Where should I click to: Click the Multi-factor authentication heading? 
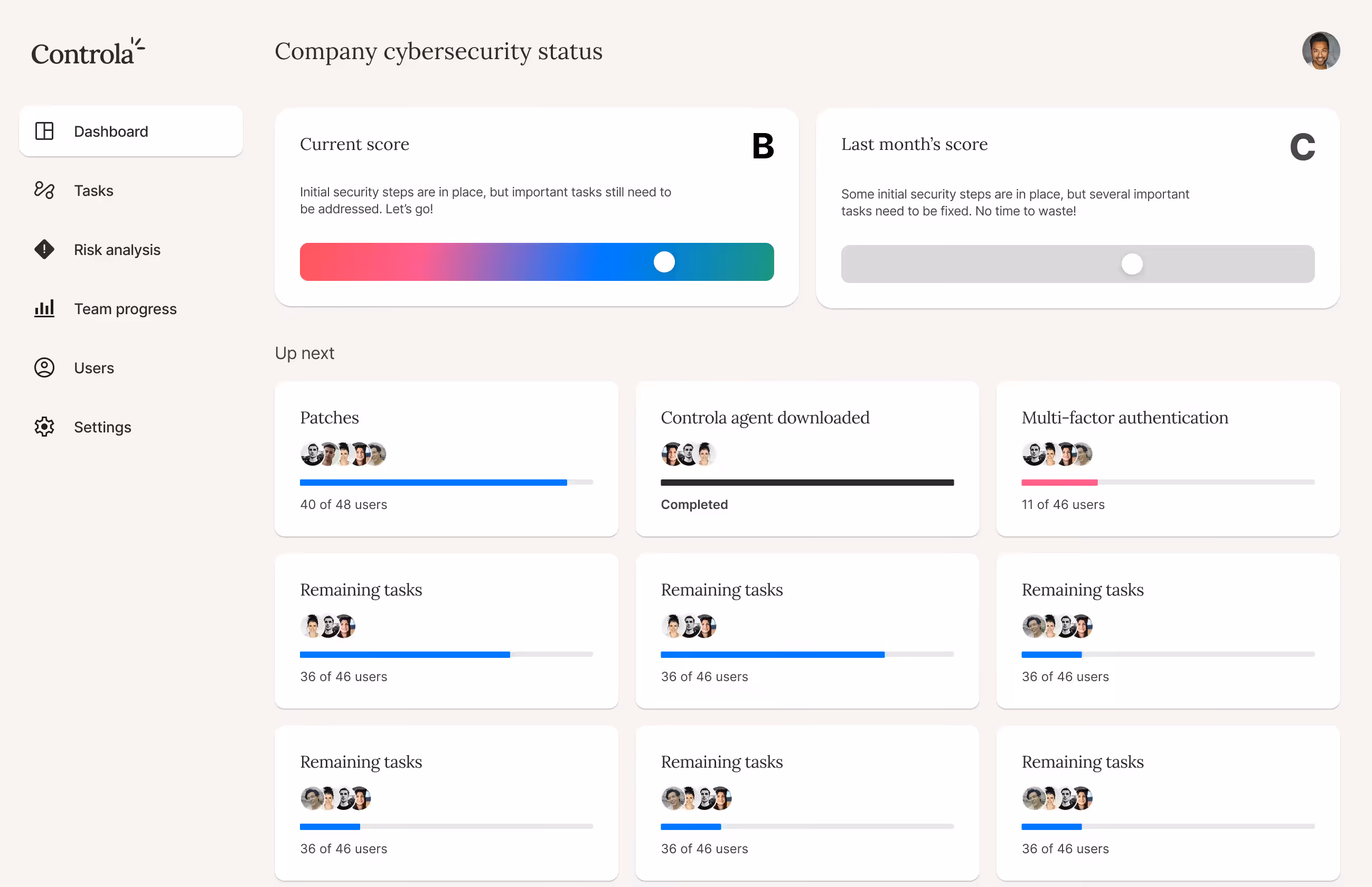click(x=1124, y=418)
